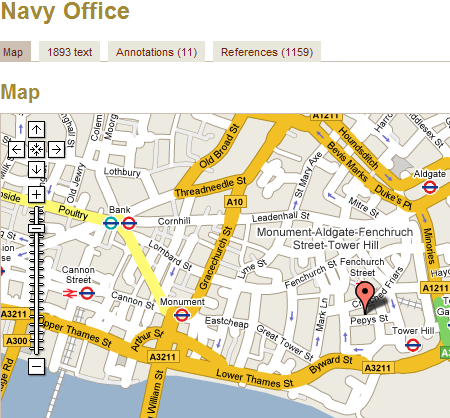Switch to the 1893 text tab
The width and height of the screenshot is (450, 418).
click(70, 52)
